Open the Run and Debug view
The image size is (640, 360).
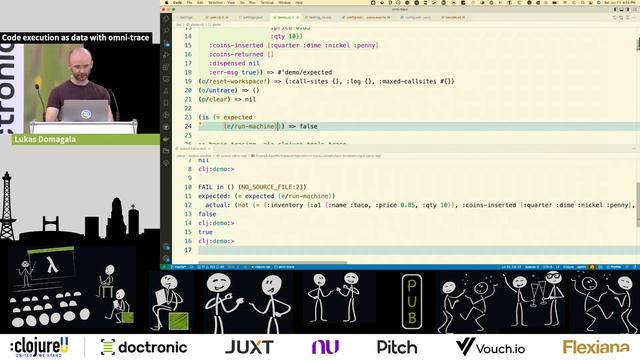point(166,55)
